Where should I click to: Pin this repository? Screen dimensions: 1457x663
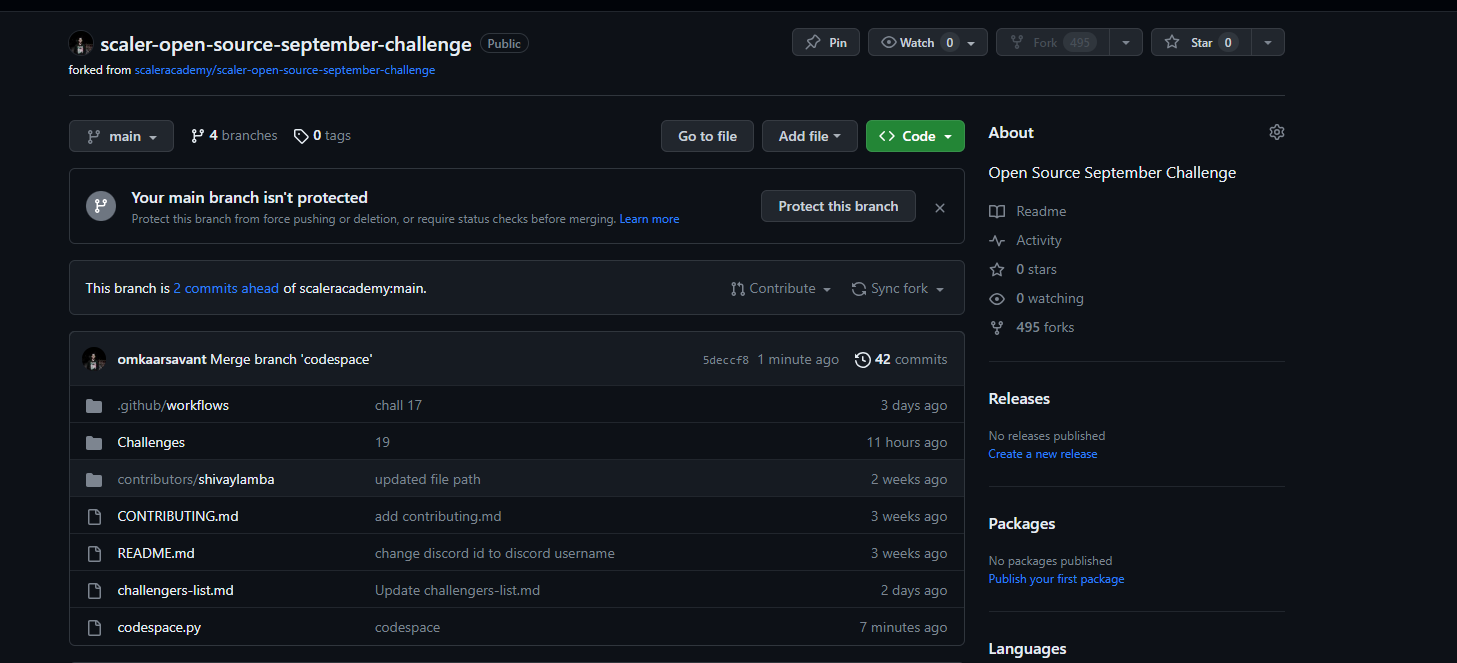[x=825, y=42]
